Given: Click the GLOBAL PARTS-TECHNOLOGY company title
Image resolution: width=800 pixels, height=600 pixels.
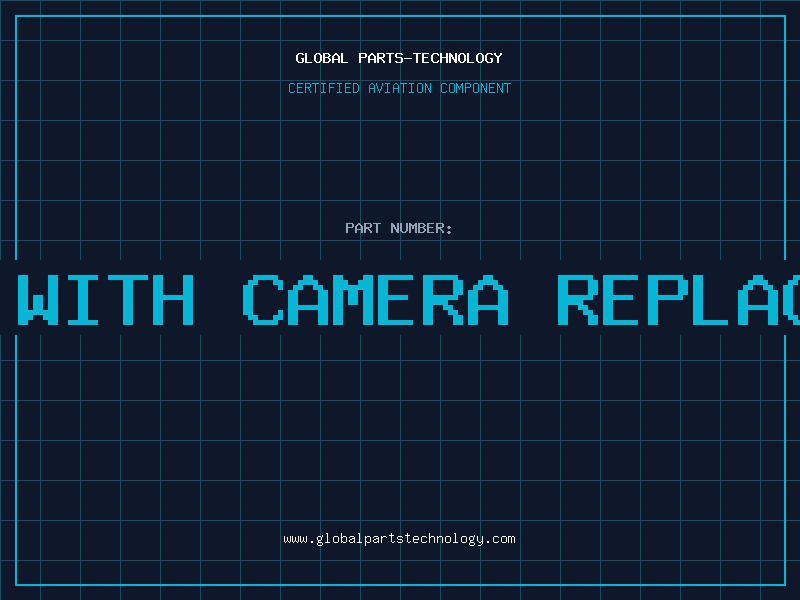Looking at the screenshot, I should [399, 58].
